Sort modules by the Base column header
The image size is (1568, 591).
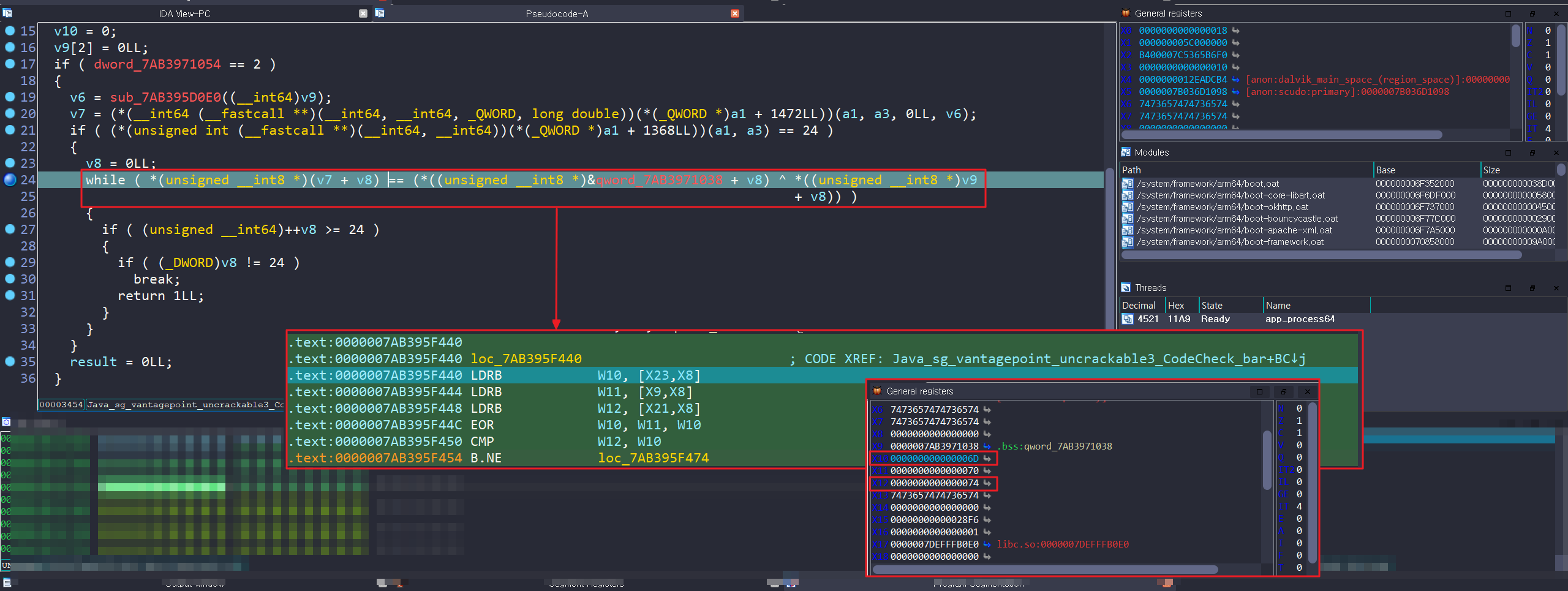tap(1427, 170)
